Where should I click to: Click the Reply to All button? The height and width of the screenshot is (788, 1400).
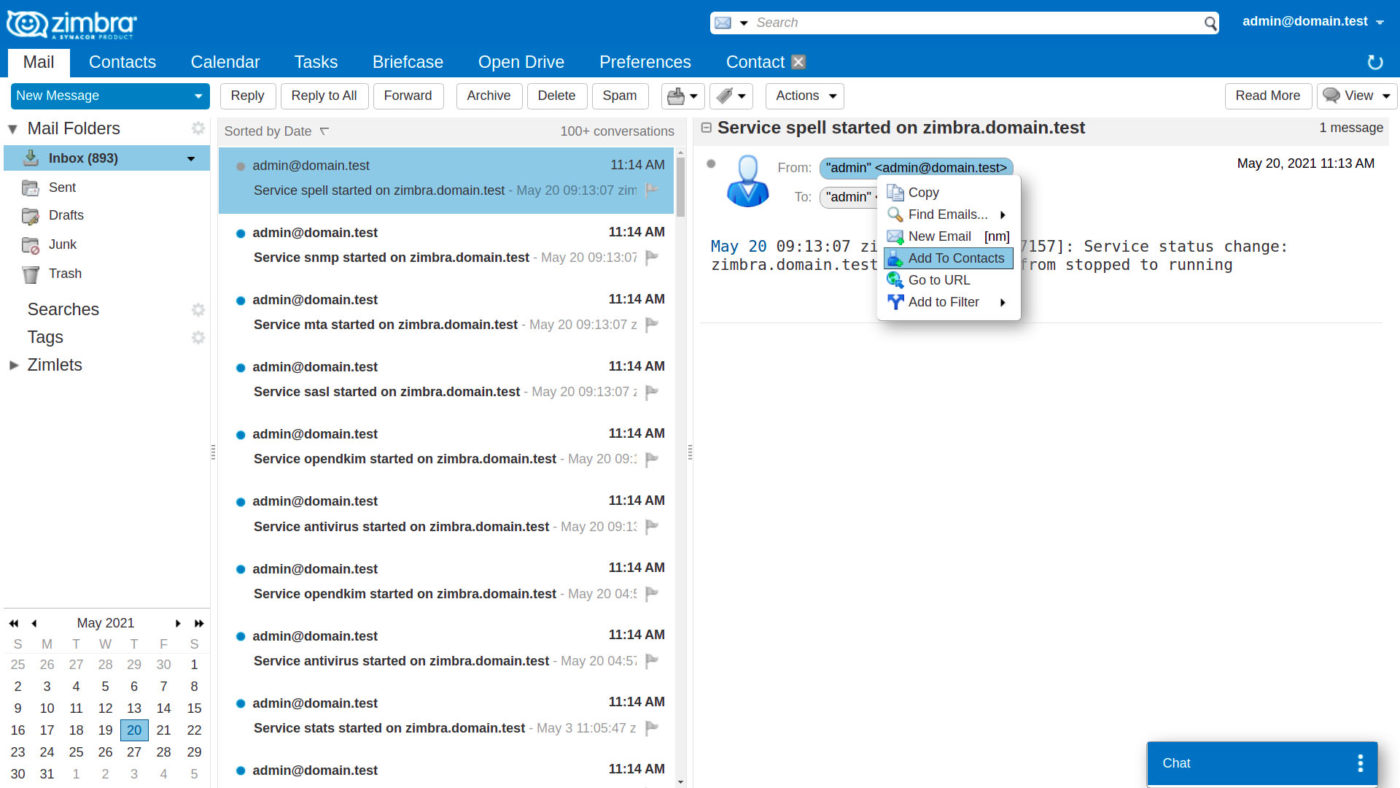click(323, 96)
